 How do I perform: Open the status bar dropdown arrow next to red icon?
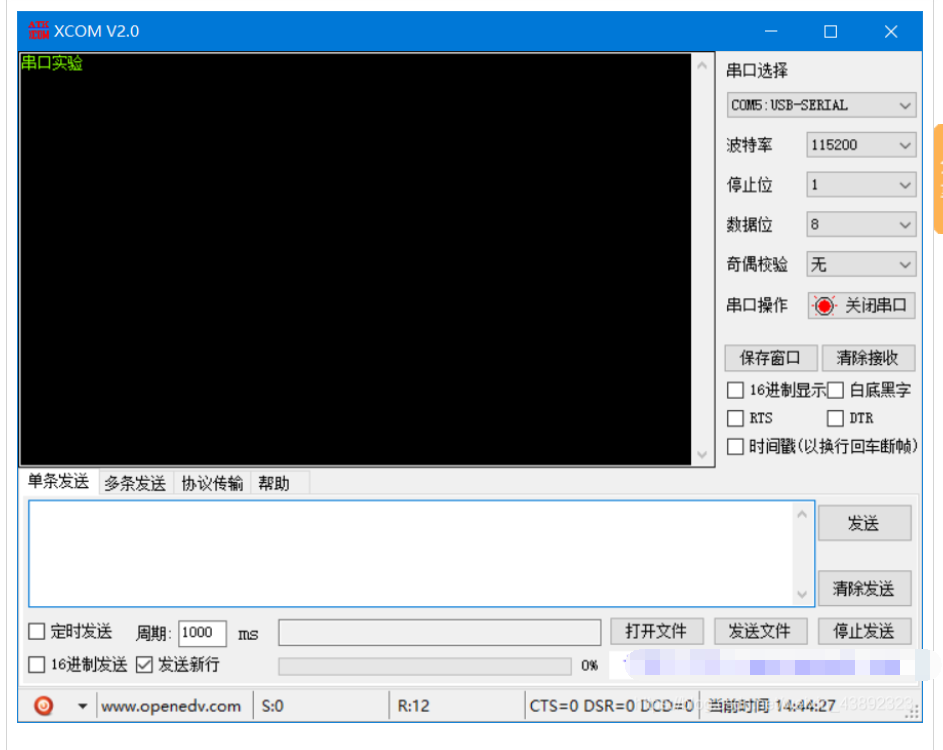click(82, 706)
